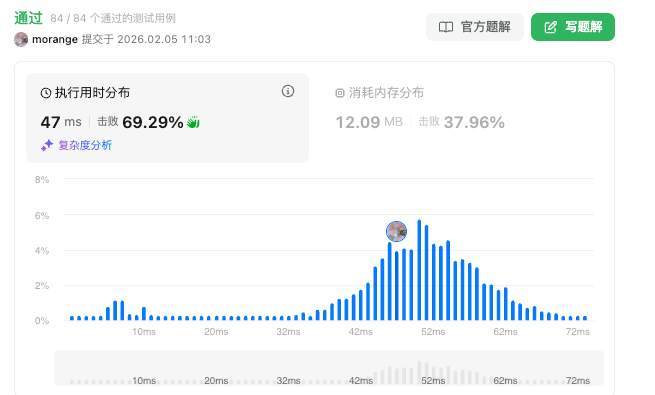655x395 pixels.
Task: Click the 47 ms runtime value
Action: click(x=61, y=122)
